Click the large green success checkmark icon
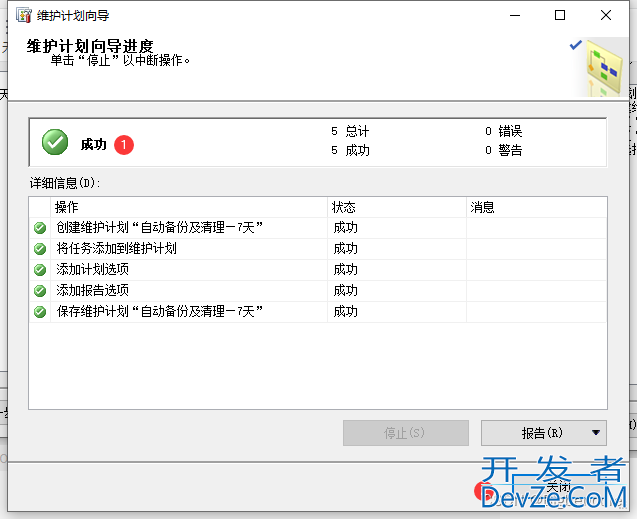The width and height of the screenshot is (637, 519). click(x=55, y=142)
